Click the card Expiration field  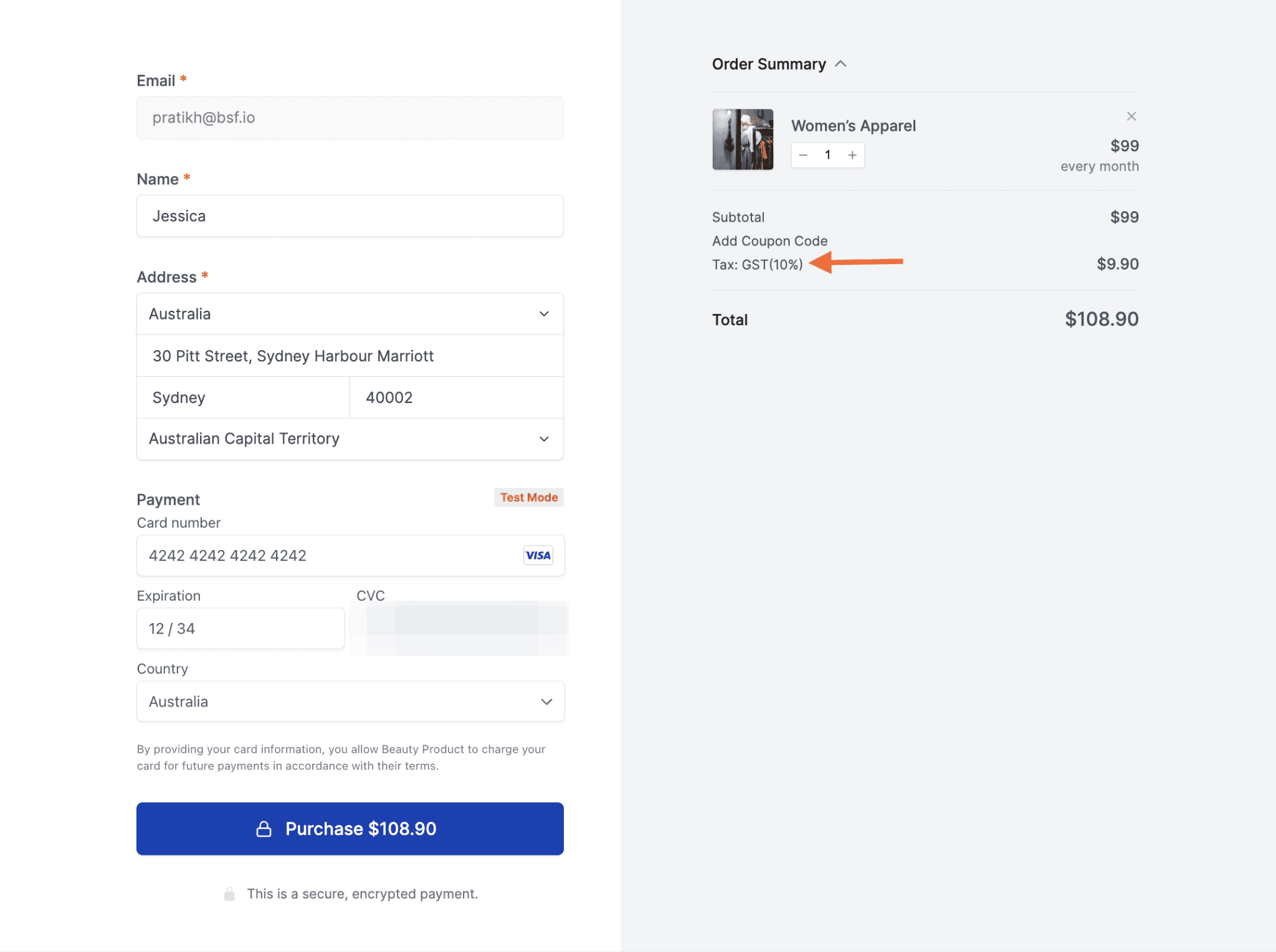pyautogui.click(x=240, y=629)
